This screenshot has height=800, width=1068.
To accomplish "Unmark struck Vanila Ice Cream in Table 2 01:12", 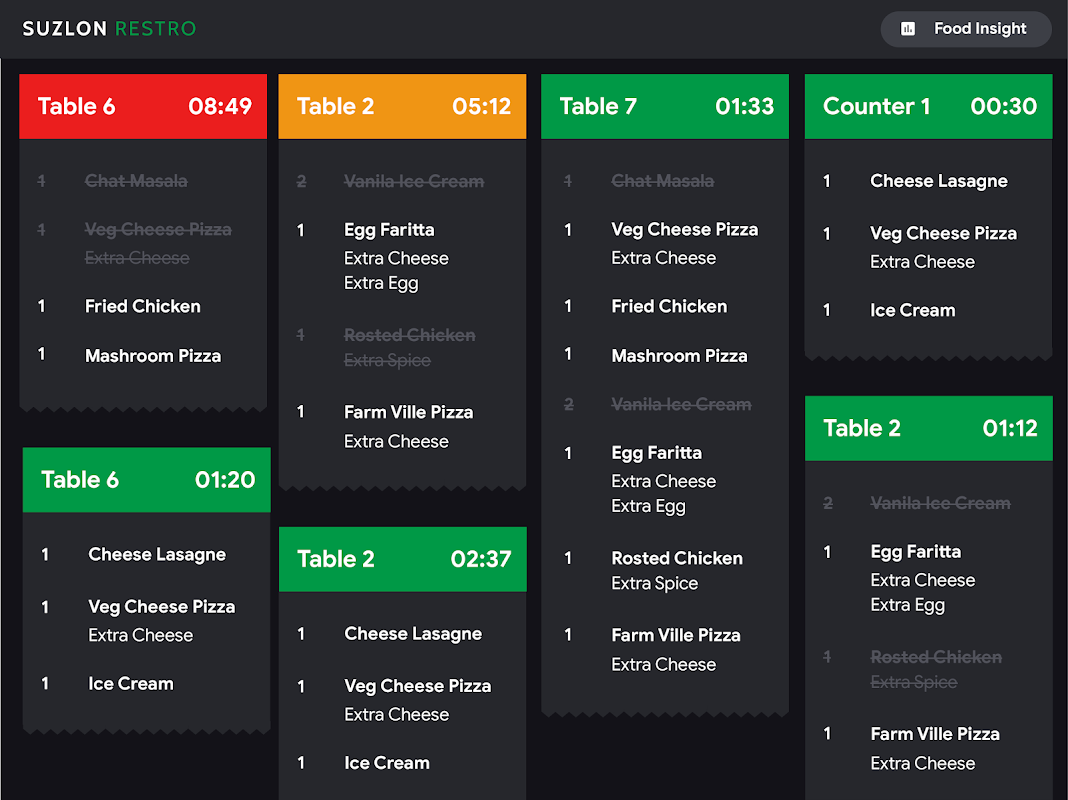I will click(940, 503).
